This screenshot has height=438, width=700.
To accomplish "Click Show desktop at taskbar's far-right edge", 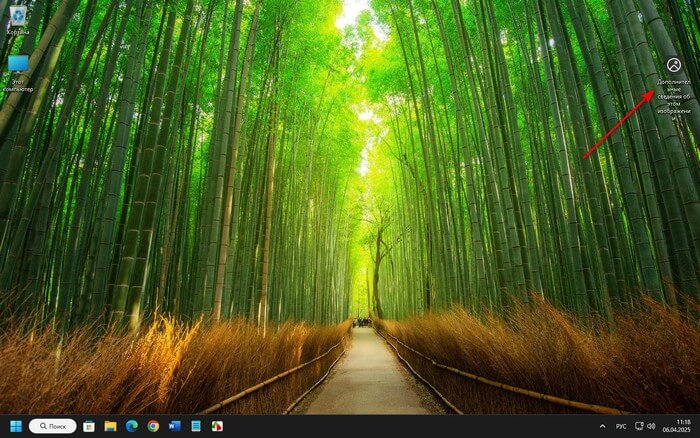I will (x=698, y=426).
